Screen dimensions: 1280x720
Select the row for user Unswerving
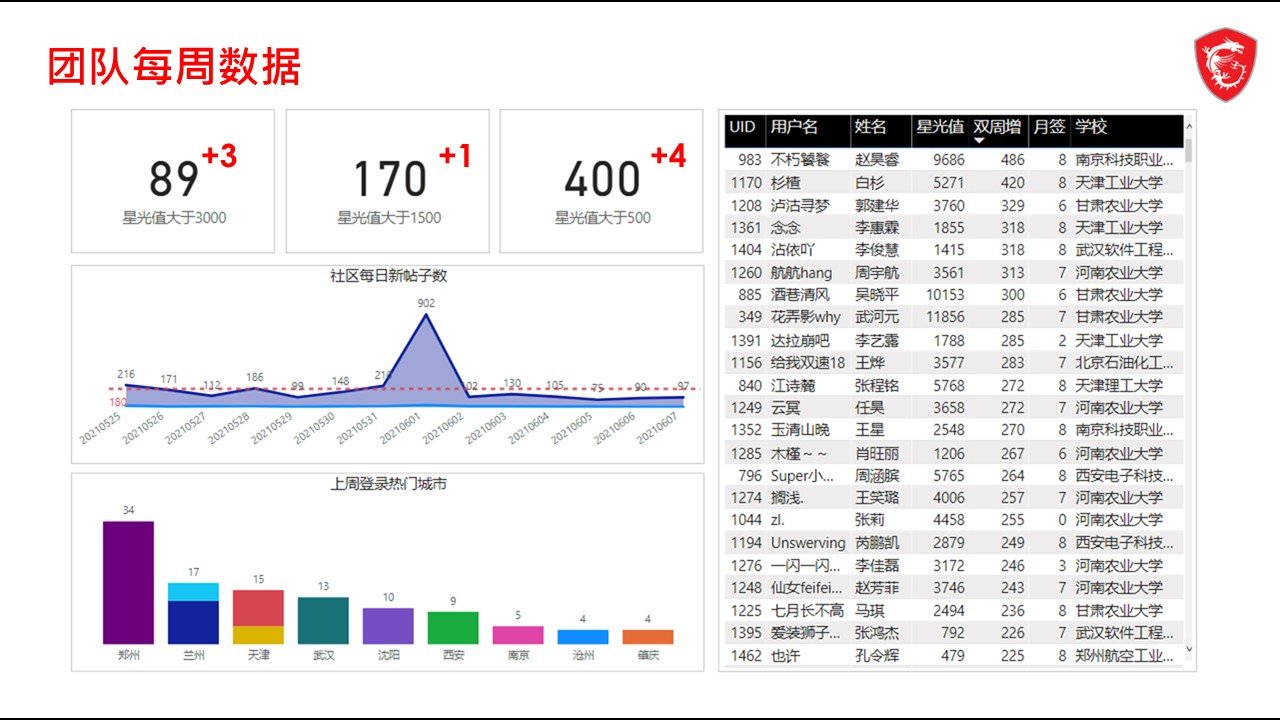954,543
